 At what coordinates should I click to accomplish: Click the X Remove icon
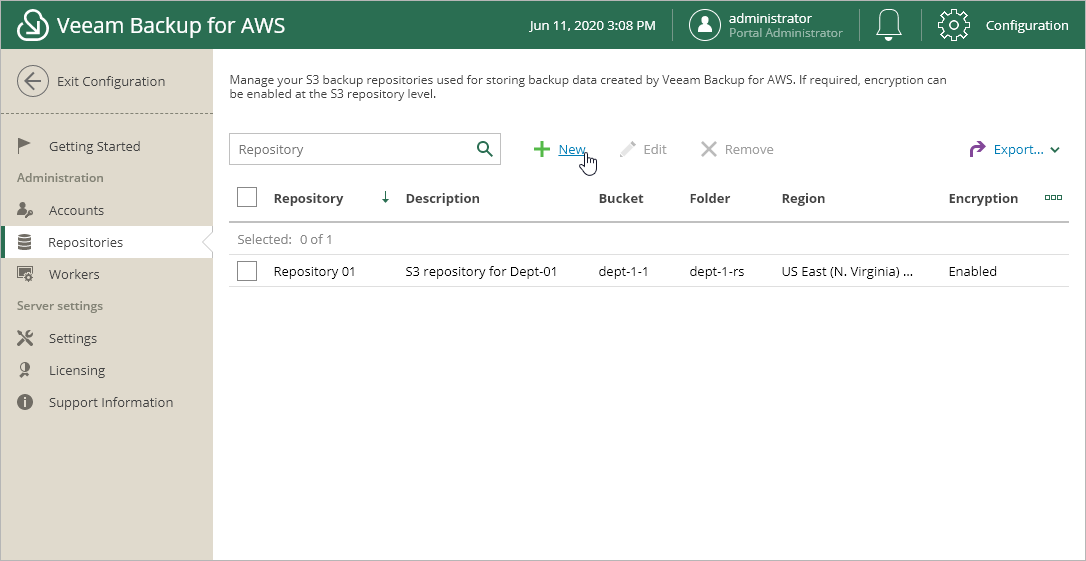pos(709,149)
